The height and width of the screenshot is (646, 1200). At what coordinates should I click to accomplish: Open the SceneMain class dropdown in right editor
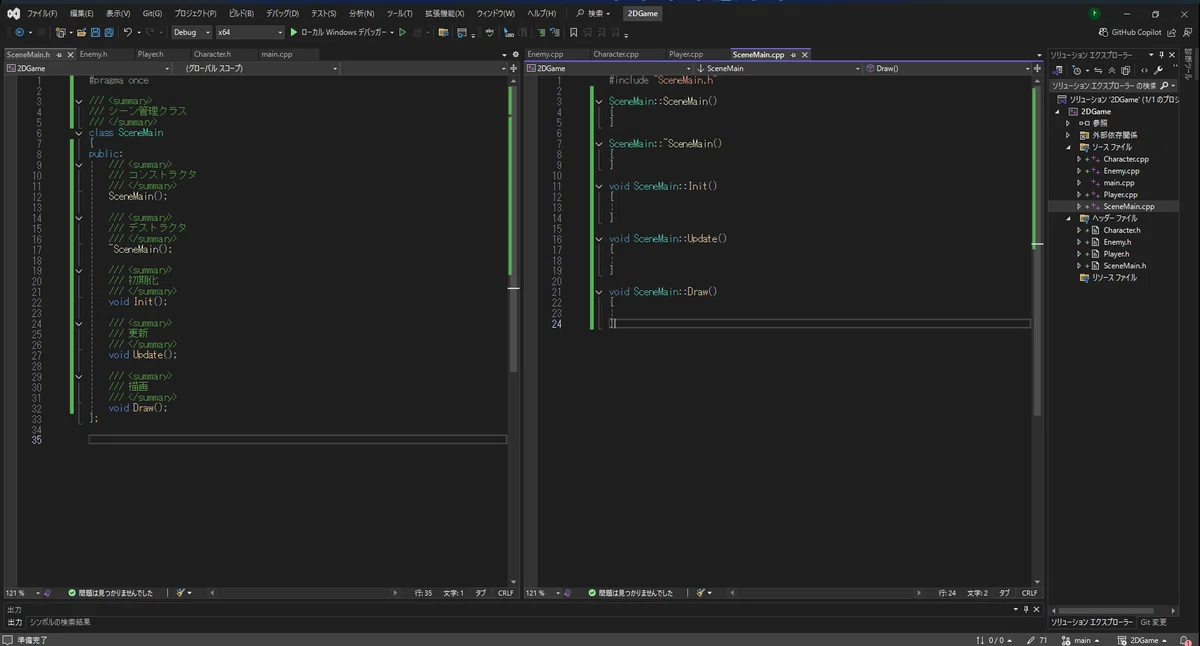777,68
